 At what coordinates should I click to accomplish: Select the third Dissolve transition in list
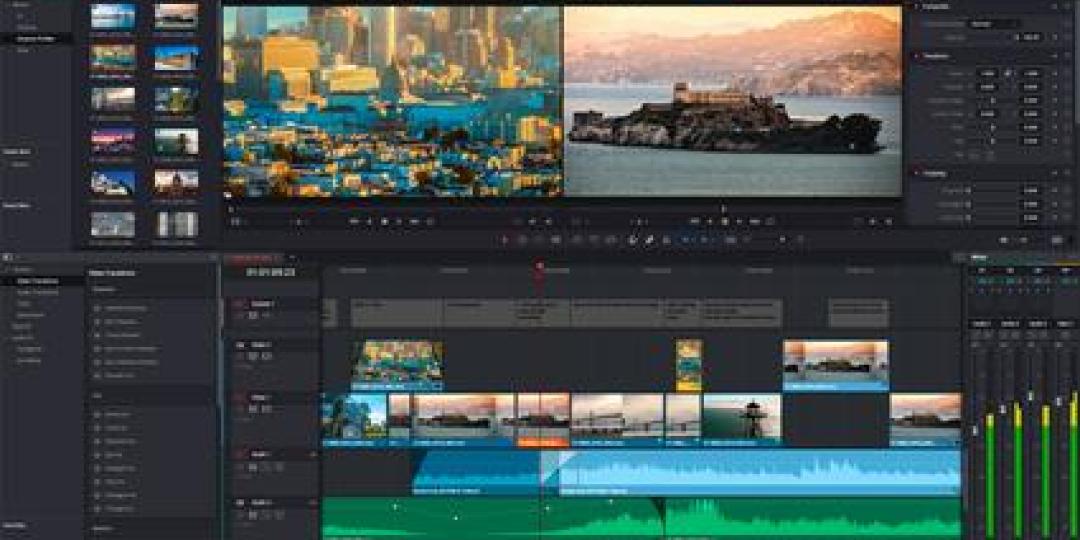(x=123, y=335)
